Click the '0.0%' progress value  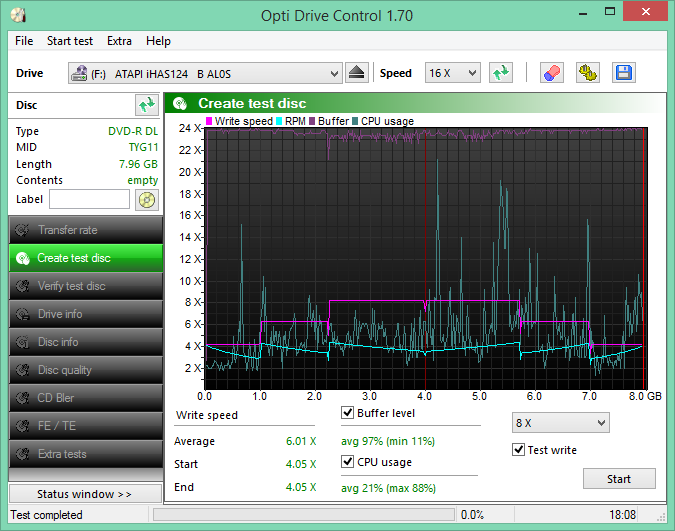point(472,515)
